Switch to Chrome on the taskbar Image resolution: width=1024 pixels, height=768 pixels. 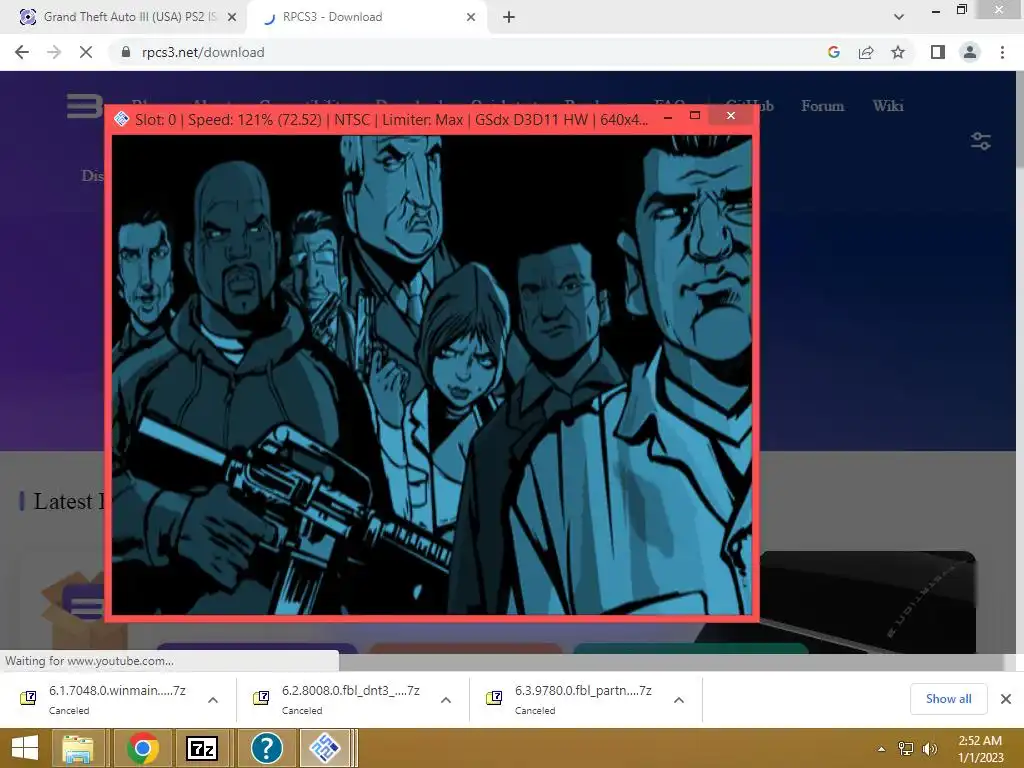pyautogui.click(x=142, y=748)
